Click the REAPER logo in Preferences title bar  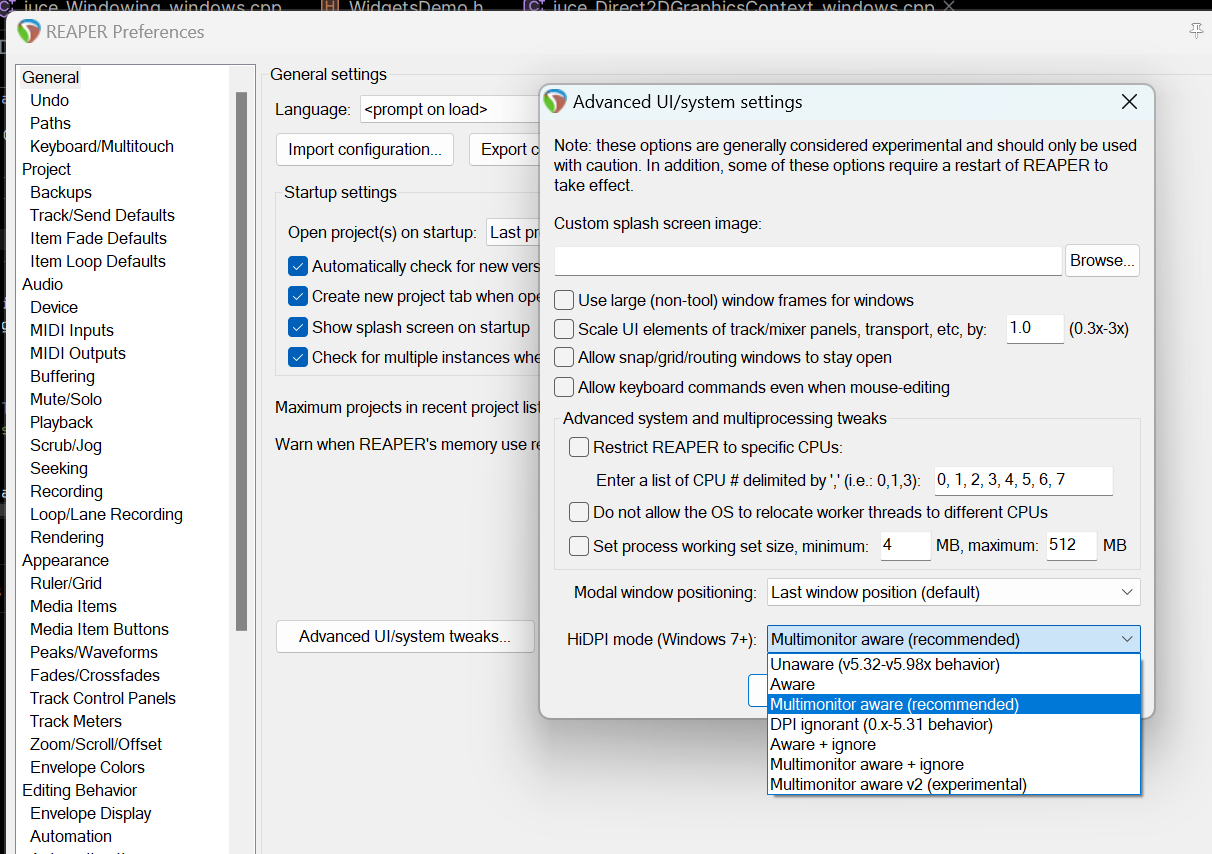(x=29, y=32)
